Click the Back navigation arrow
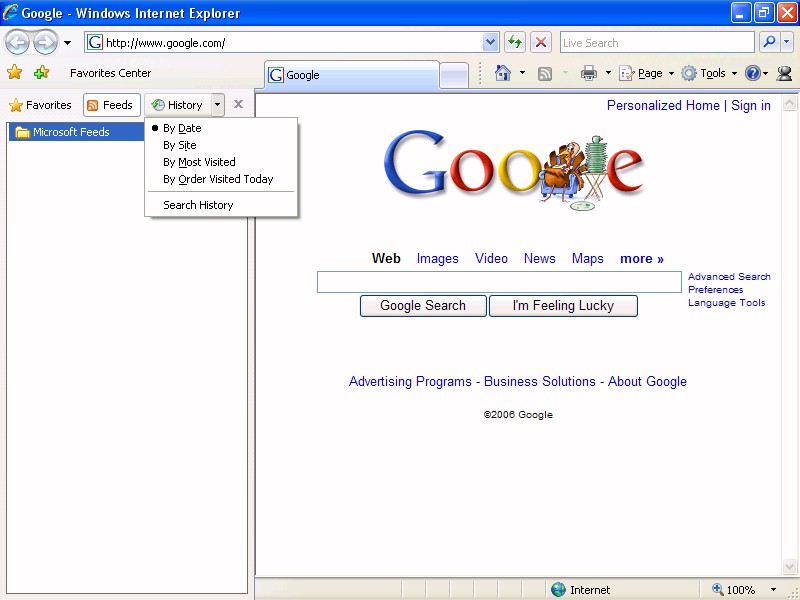The image size is (800, 600). coord(17,42)
